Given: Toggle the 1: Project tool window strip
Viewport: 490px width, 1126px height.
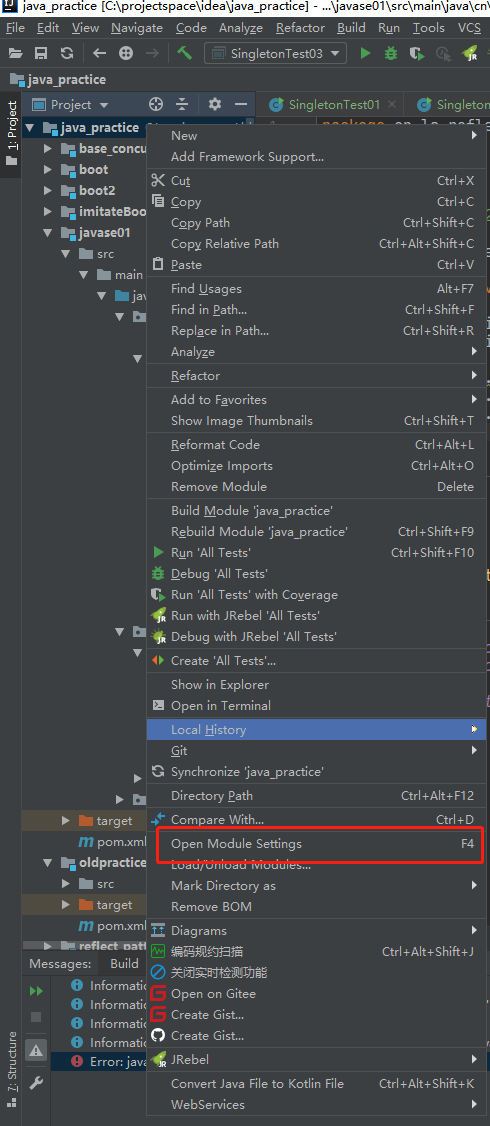Looking at the screenshot, I should (11, 133).
